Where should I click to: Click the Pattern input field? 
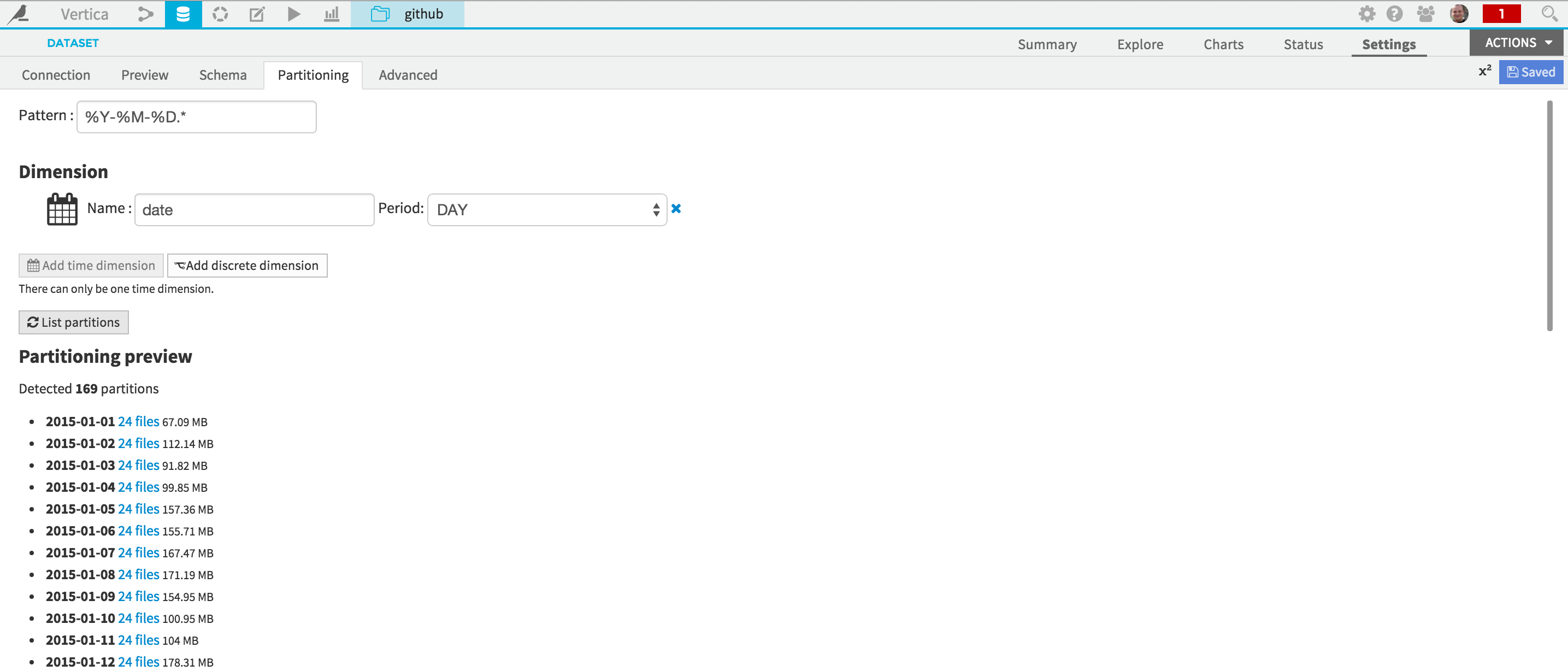click(197, 116)
